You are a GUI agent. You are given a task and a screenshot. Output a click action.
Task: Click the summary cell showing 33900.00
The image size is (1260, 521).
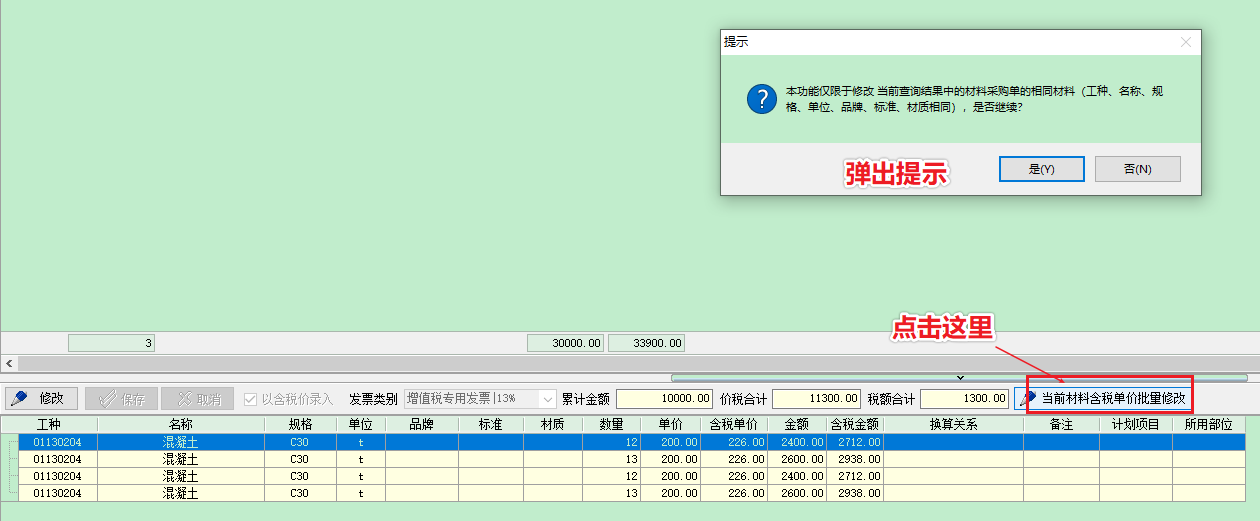click(x=646, y=343)
